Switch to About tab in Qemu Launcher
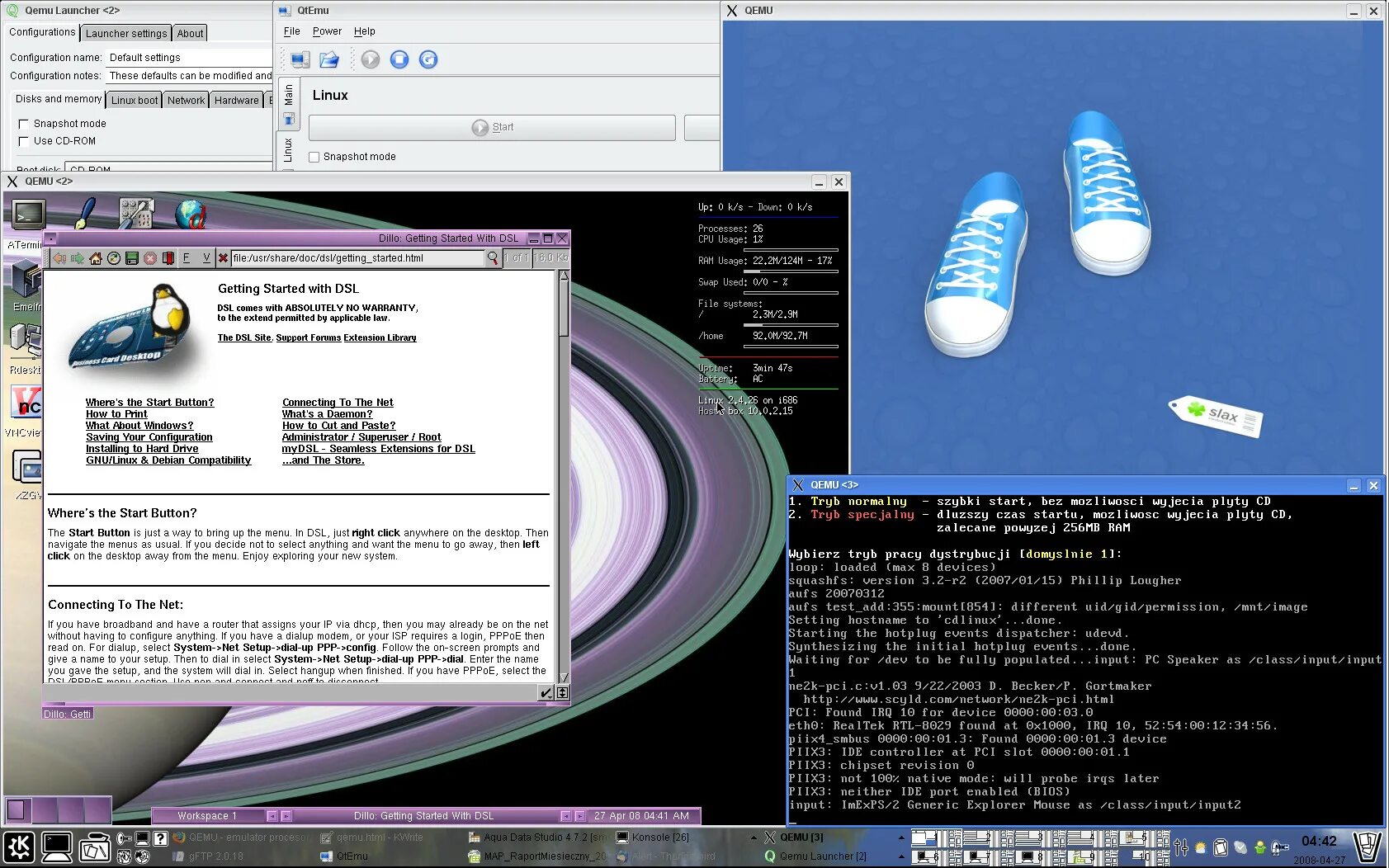The image size is (1389, 868). click(190, 33)
